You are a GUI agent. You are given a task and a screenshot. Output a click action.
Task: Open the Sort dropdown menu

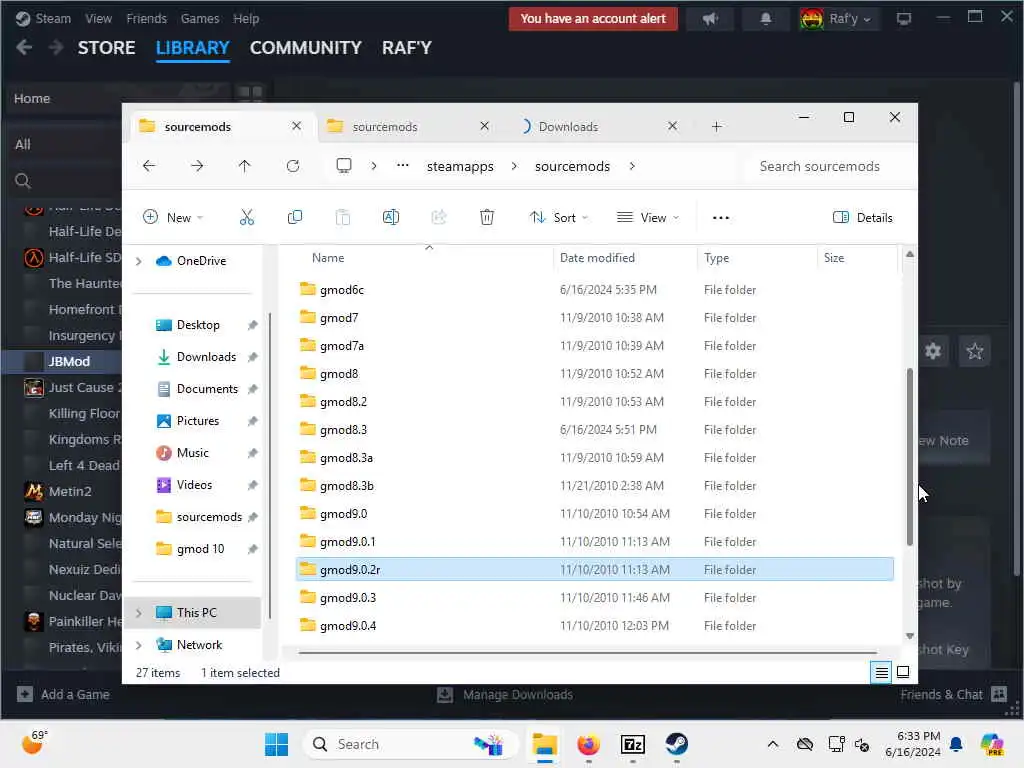559,217
